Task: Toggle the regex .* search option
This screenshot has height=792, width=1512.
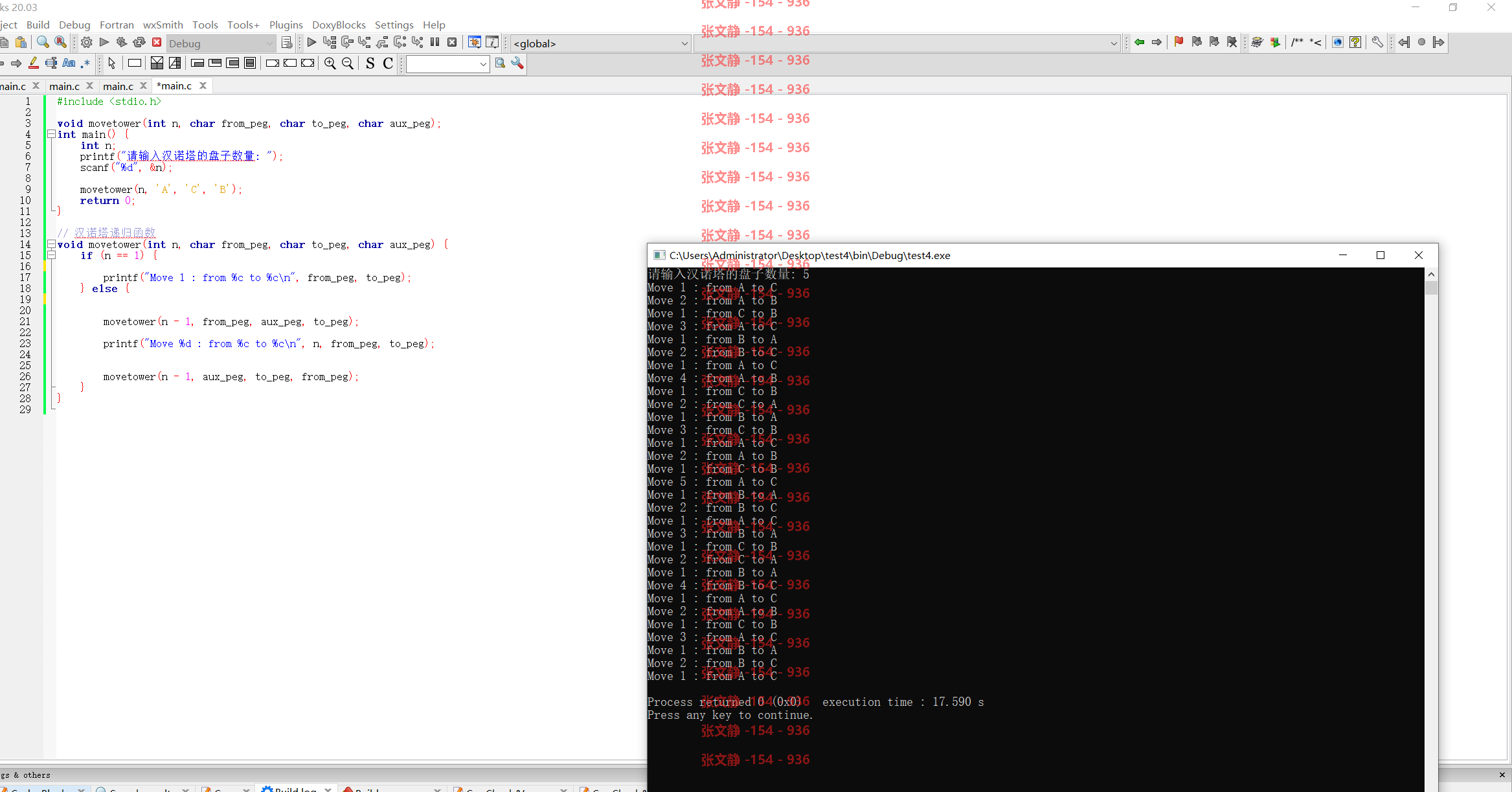Action: pos(85,63)
